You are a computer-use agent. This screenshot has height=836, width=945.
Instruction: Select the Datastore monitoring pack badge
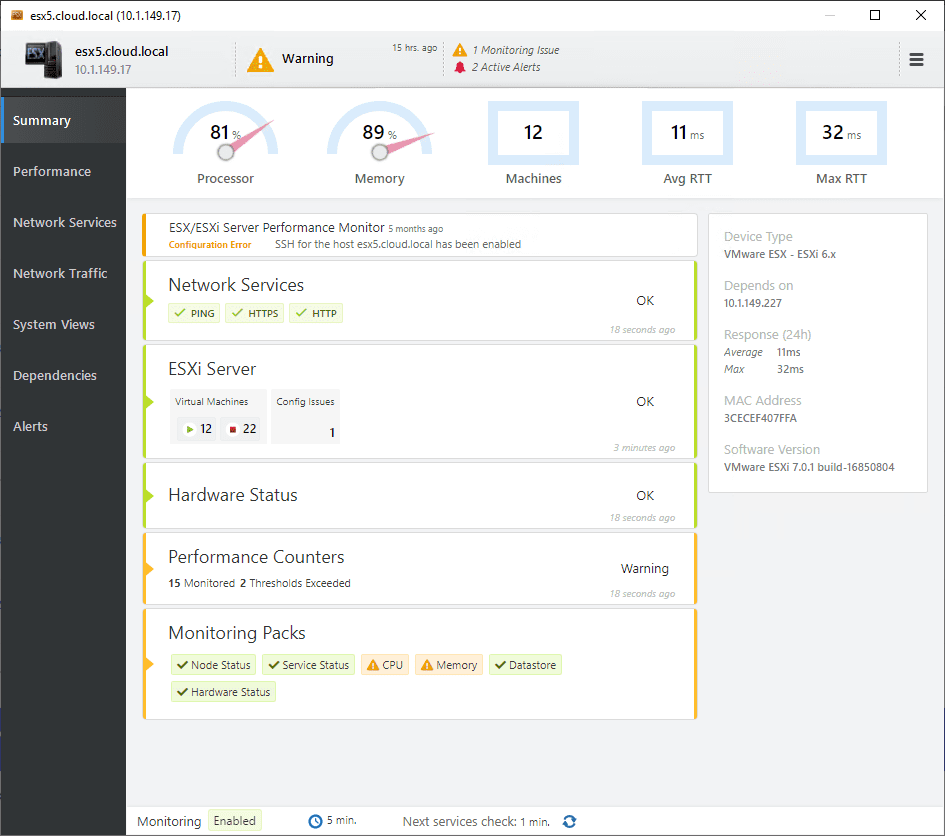pos(526,665)
